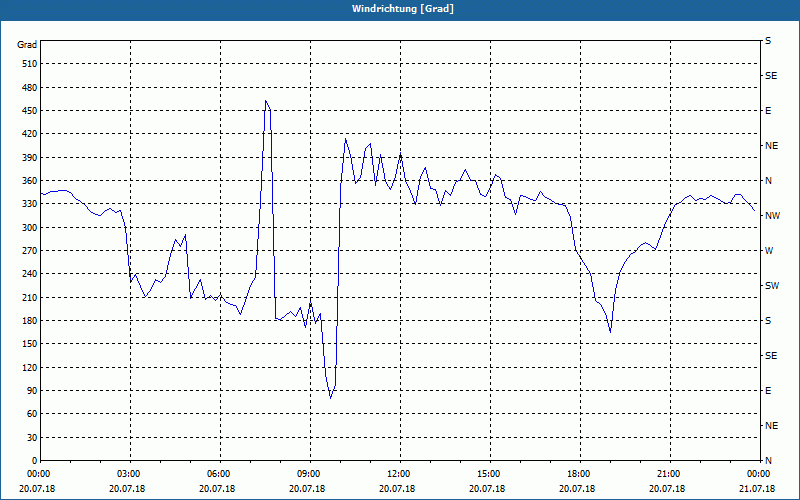Click the 20.07.18 date beneath 12:00

(x=397, y=489)
